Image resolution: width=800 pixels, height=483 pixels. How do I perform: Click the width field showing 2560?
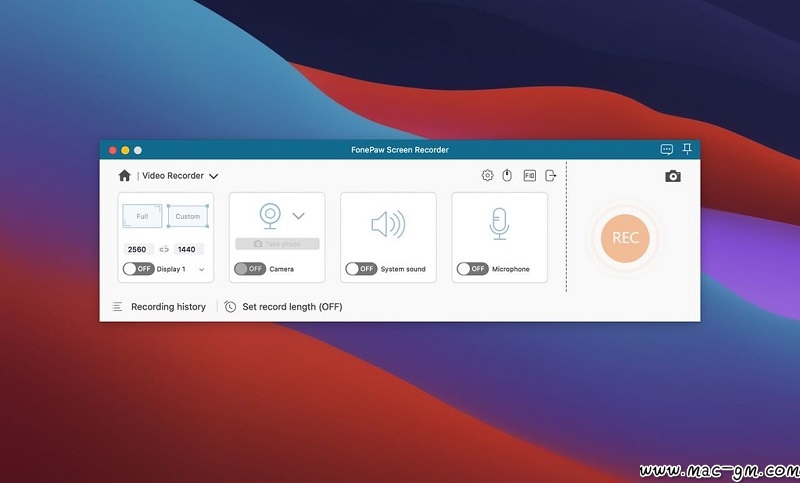pyautogui.click(x=137, y=249)
